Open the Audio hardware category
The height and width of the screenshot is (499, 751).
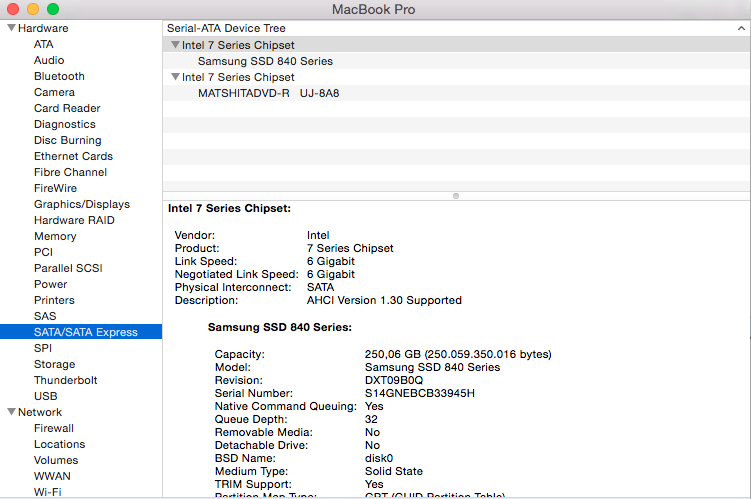pyautogui.click(x=49, y=60)
